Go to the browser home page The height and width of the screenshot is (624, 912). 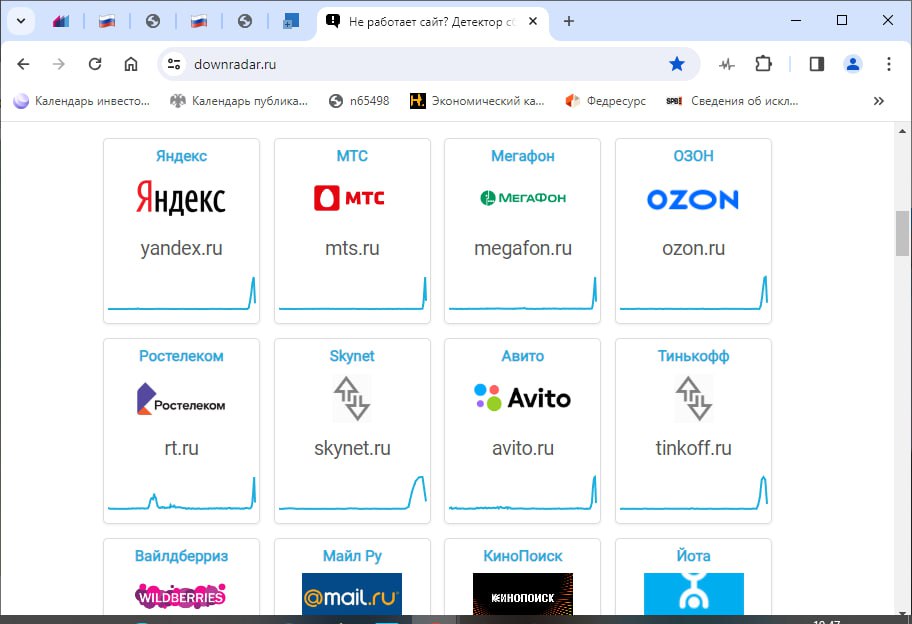coord(131,64)
